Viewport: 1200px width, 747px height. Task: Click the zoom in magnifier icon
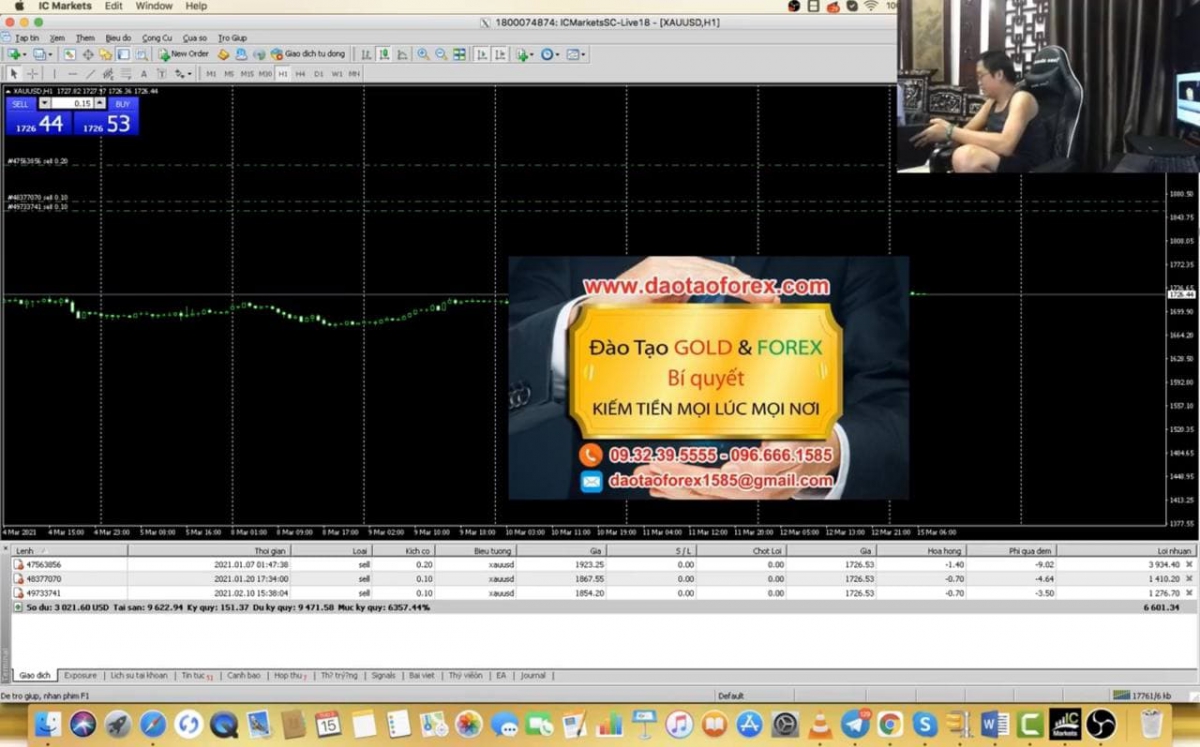pyautogui.click(x=423, y=54)
